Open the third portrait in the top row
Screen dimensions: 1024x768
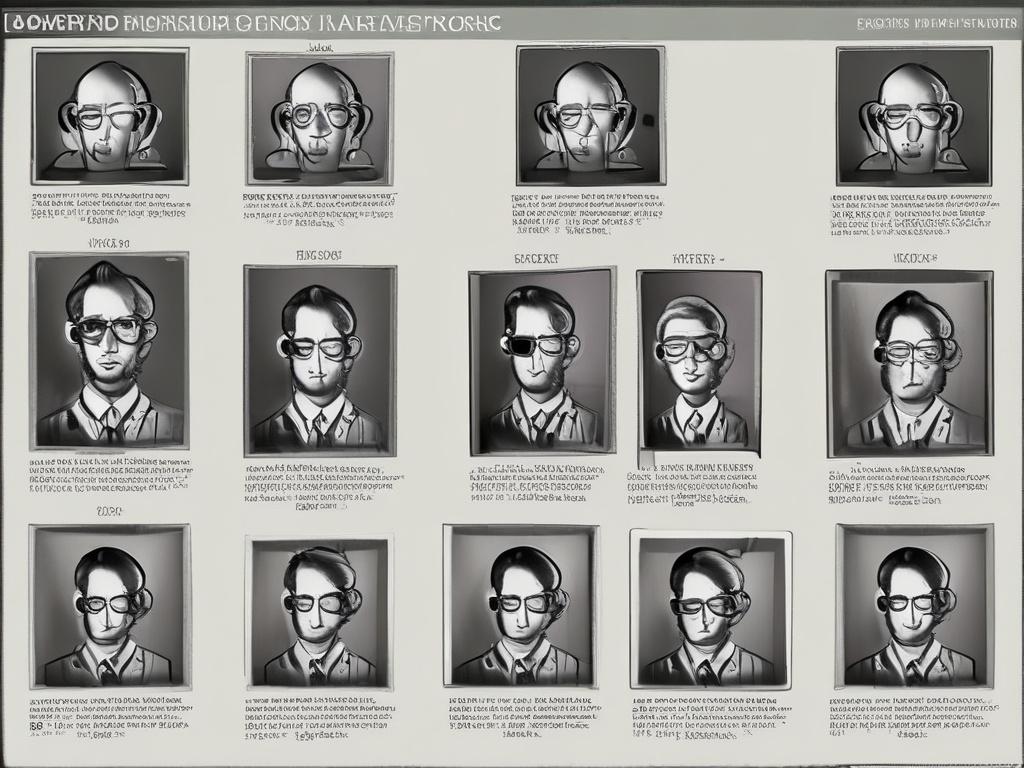(590, 115)
